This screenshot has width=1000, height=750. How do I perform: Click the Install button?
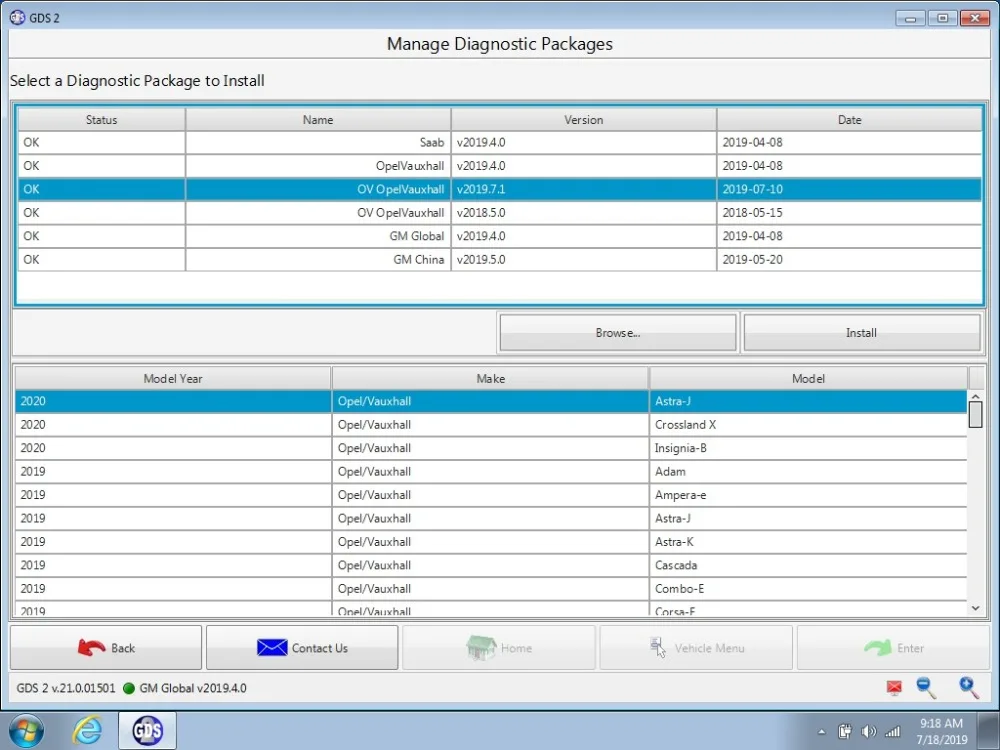(862, 332)
